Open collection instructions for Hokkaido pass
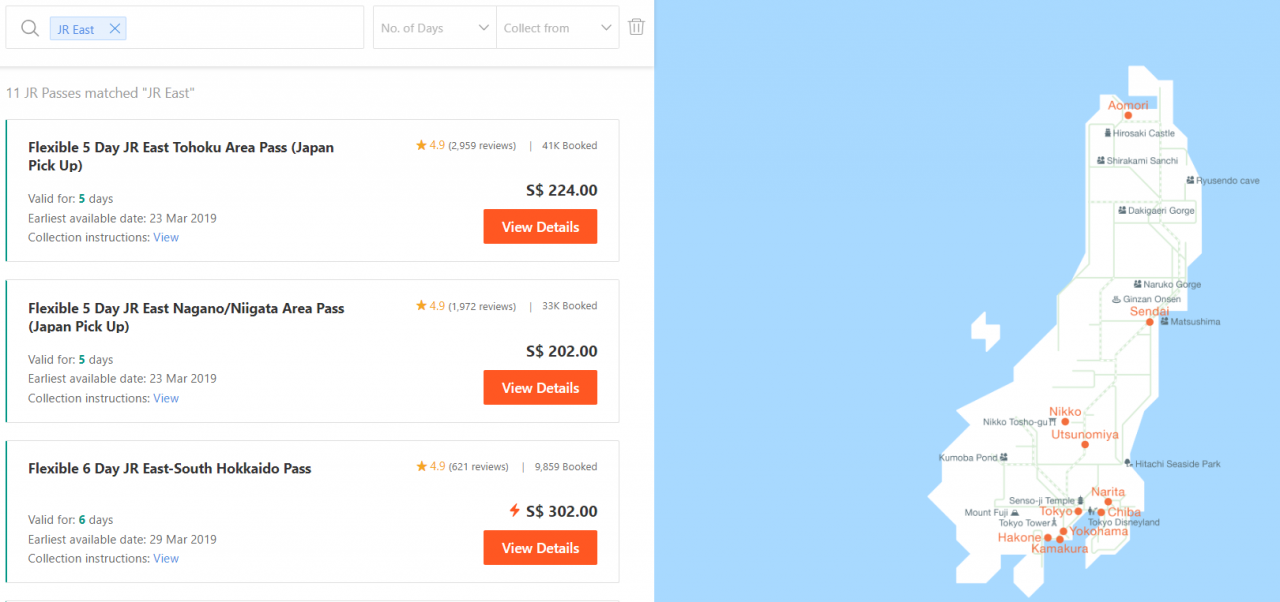This screenshot has width=1280, height=602. (x=166, y=559)
